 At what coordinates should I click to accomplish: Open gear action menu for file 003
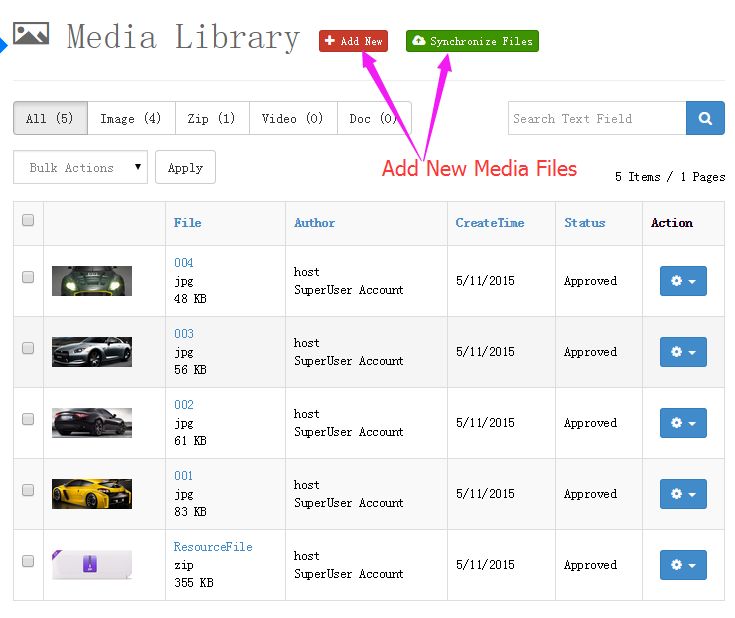pos(683,352)
